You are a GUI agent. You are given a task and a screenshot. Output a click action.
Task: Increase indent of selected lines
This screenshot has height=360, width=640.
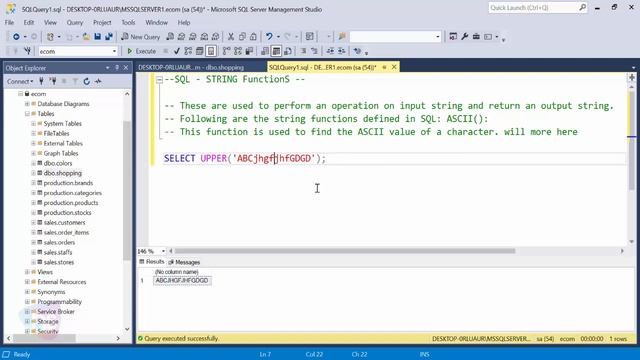[341, 51]
